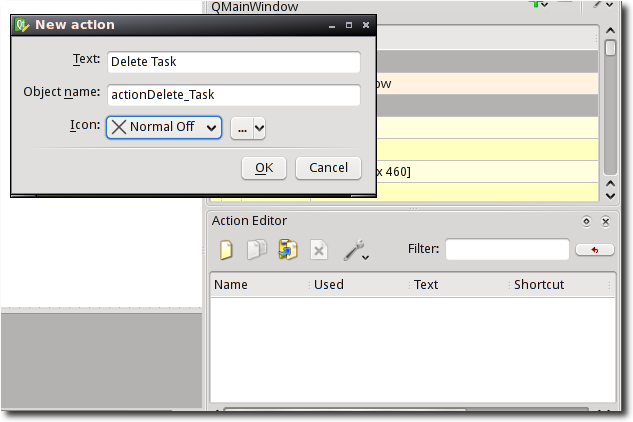Close the Action Editor panel
Viewport: 633px width, 422px height.
tap(605, 221)
